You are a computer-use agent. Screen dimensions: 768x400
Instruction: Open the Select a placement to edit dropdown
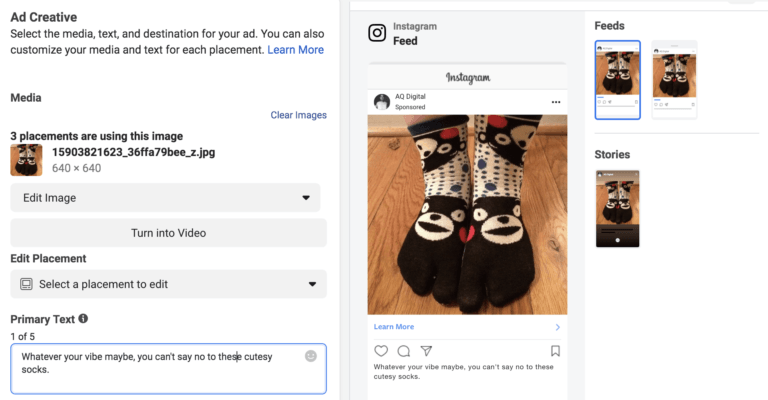pyautogui.click(x=168, y=284)
